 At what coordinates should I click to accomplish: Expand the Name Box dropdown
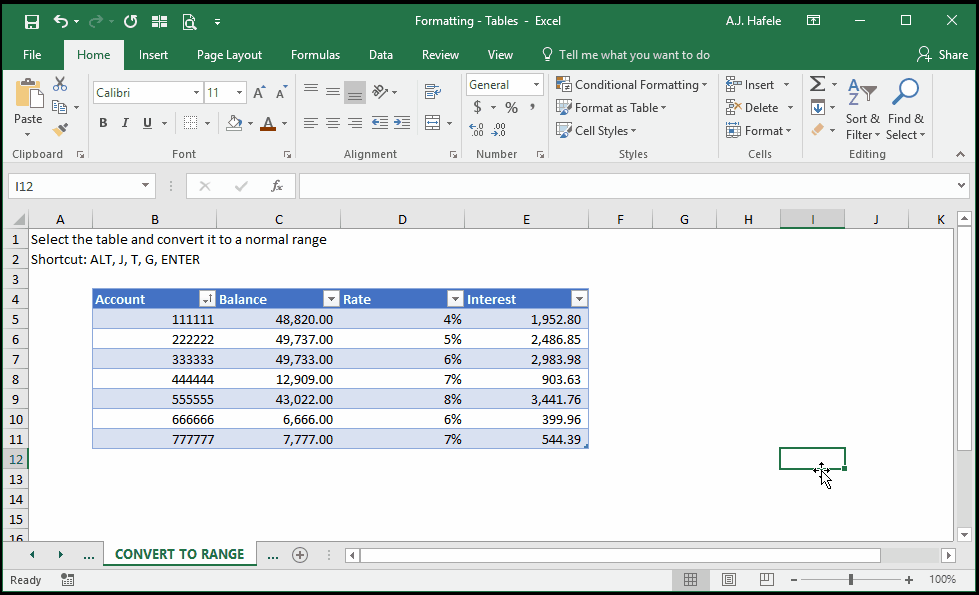(145, 185)
